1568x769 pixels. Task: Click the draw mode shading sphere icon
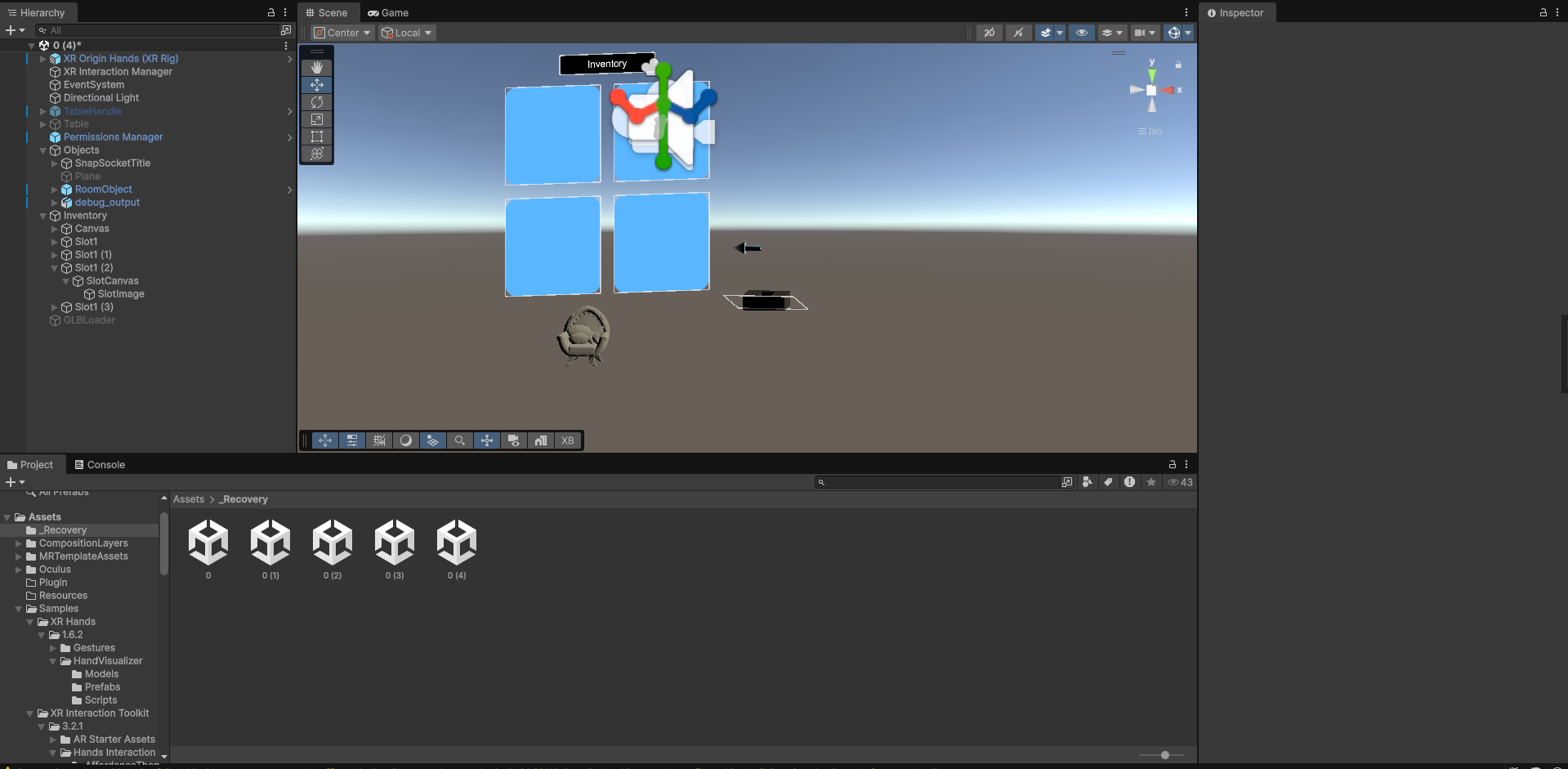pos(406,440)
